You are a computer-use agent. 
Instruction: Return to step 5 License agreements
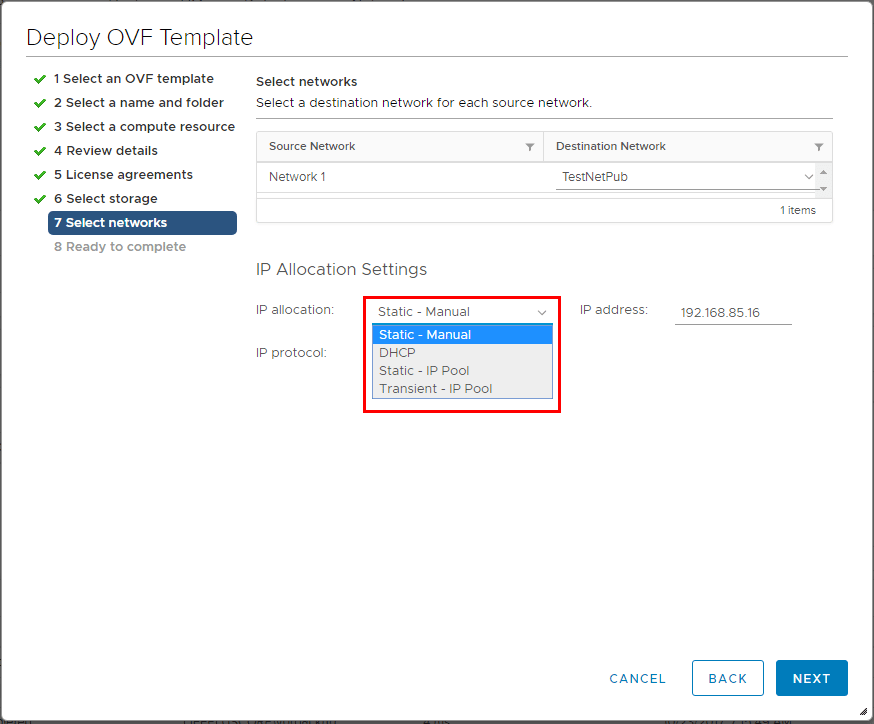123,175
